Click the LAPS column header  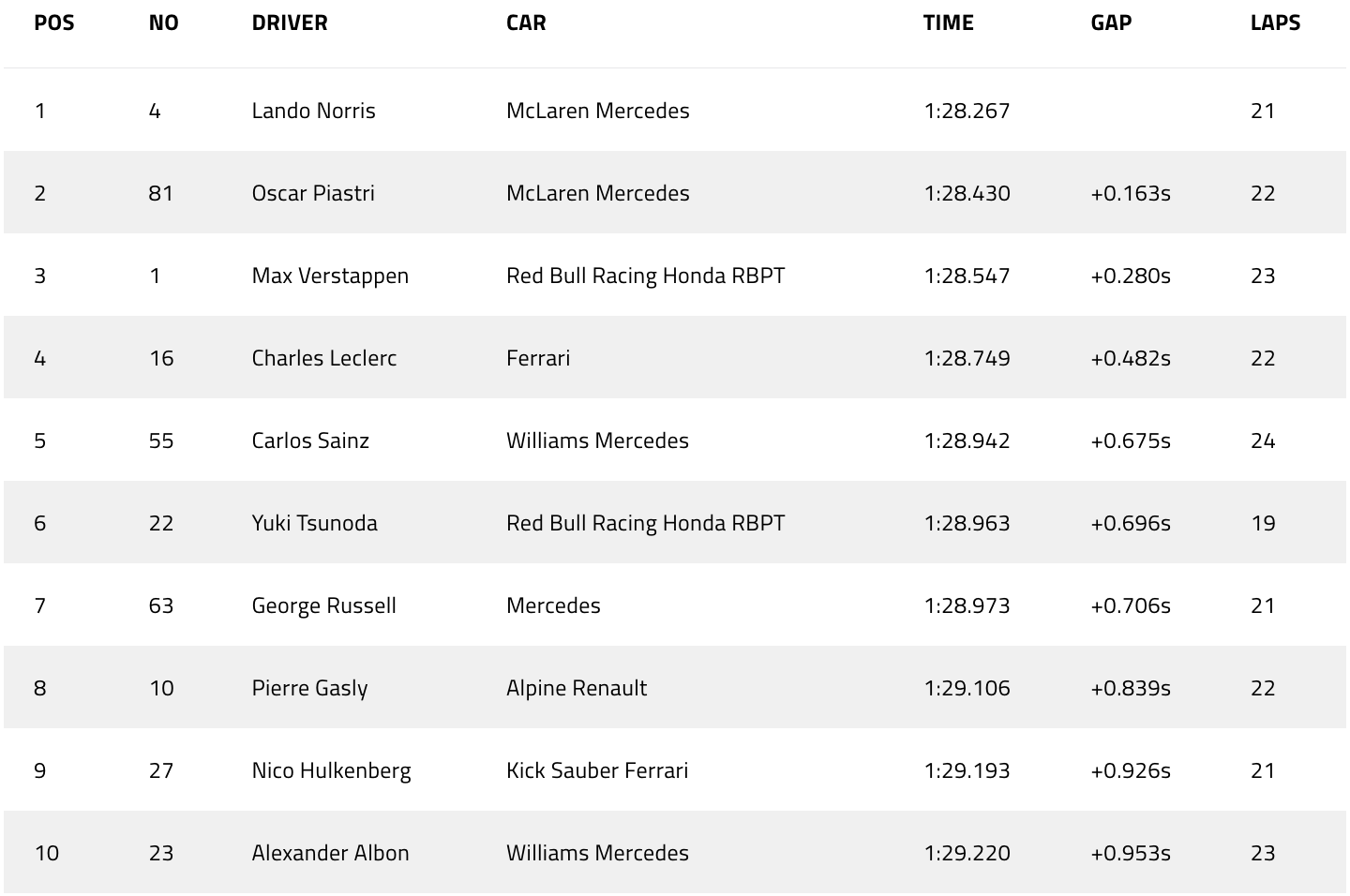[x=1275, y=23]
